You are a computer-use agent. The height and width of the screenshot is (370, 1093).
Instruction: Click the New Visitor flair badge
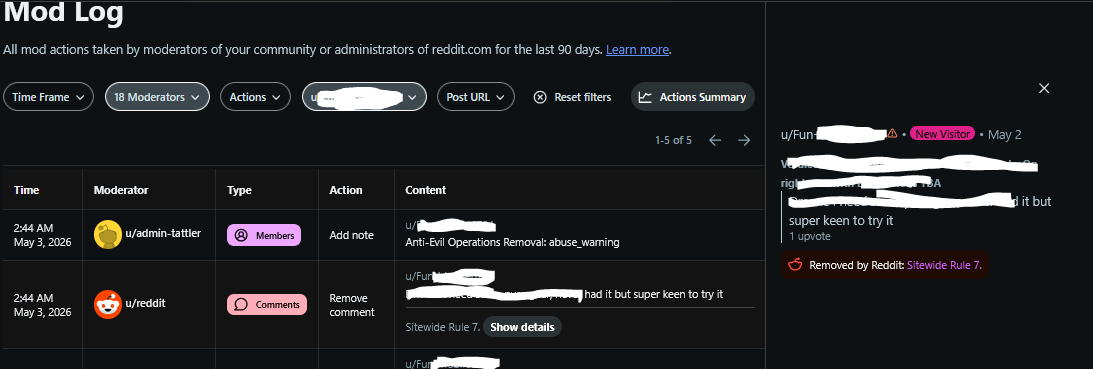(x=942, y=134)
